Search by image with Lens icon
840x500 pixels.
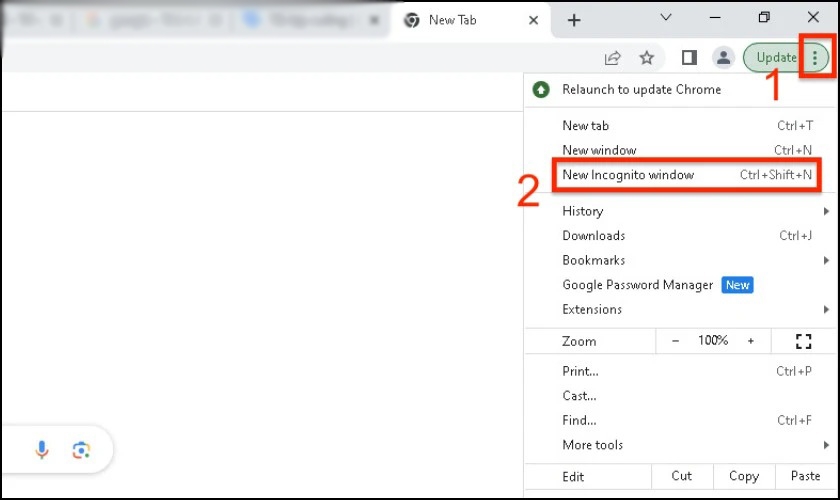coord(81,450)
